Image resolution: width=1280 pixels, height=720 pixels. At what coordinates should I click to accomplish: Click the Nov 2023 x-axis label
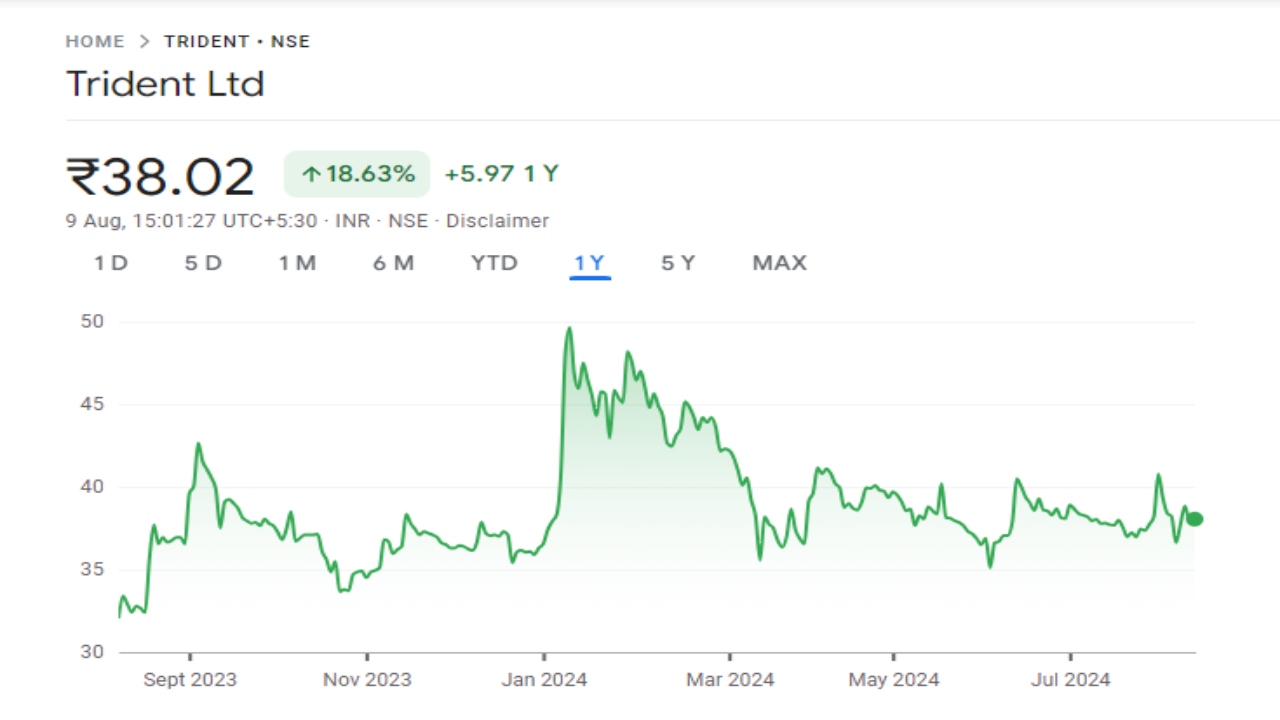pyautogui.click(x=367, y=679)
